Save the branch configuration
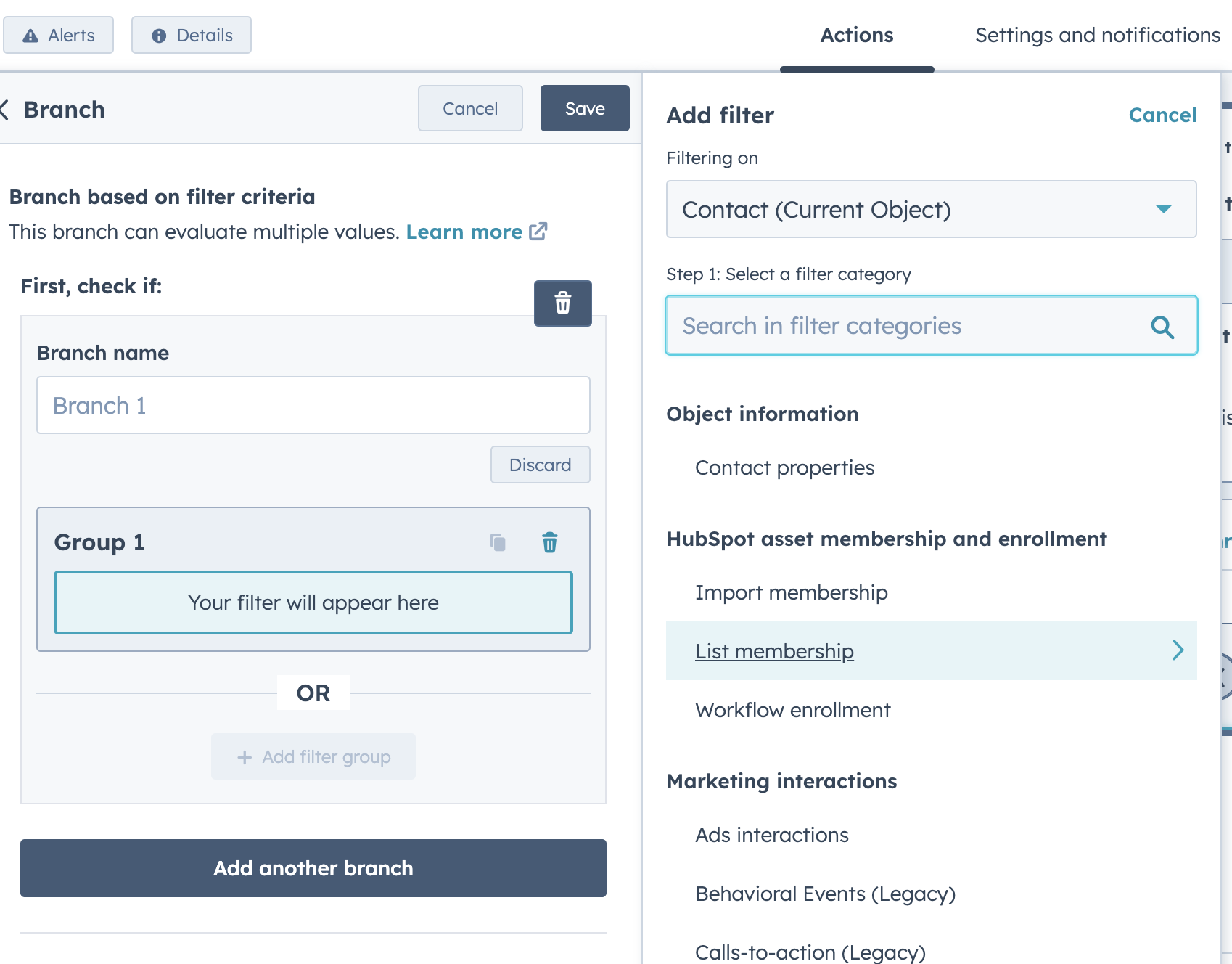The height and width of the screenshot is (964, 1232). tap(584, 108)
